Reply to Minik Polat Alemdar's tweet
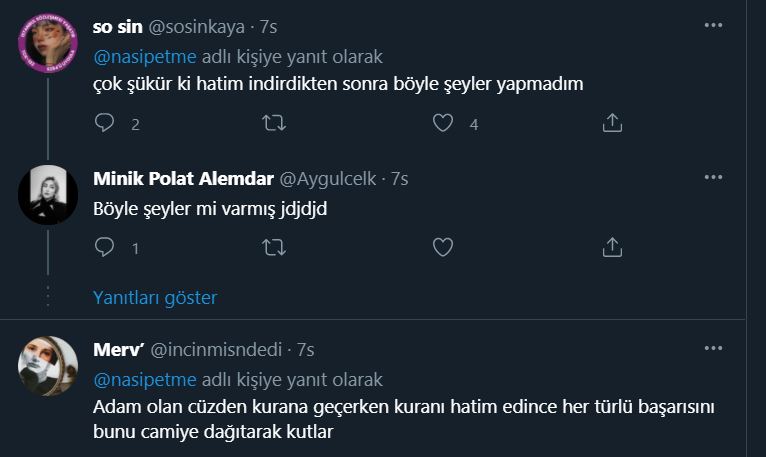This screenshot has height=457, width=766. pos(105,246)
